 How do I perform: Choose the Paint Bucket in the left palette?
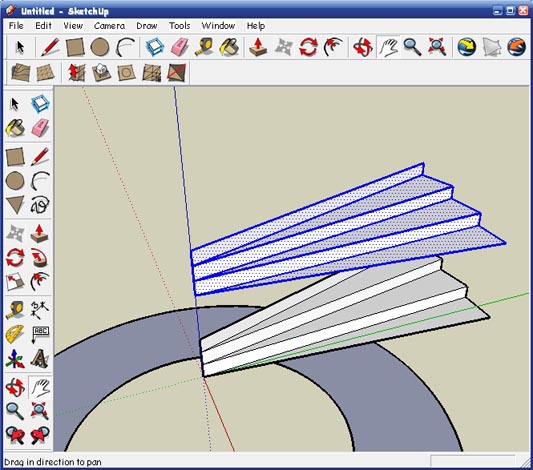[x=15, y=128]
